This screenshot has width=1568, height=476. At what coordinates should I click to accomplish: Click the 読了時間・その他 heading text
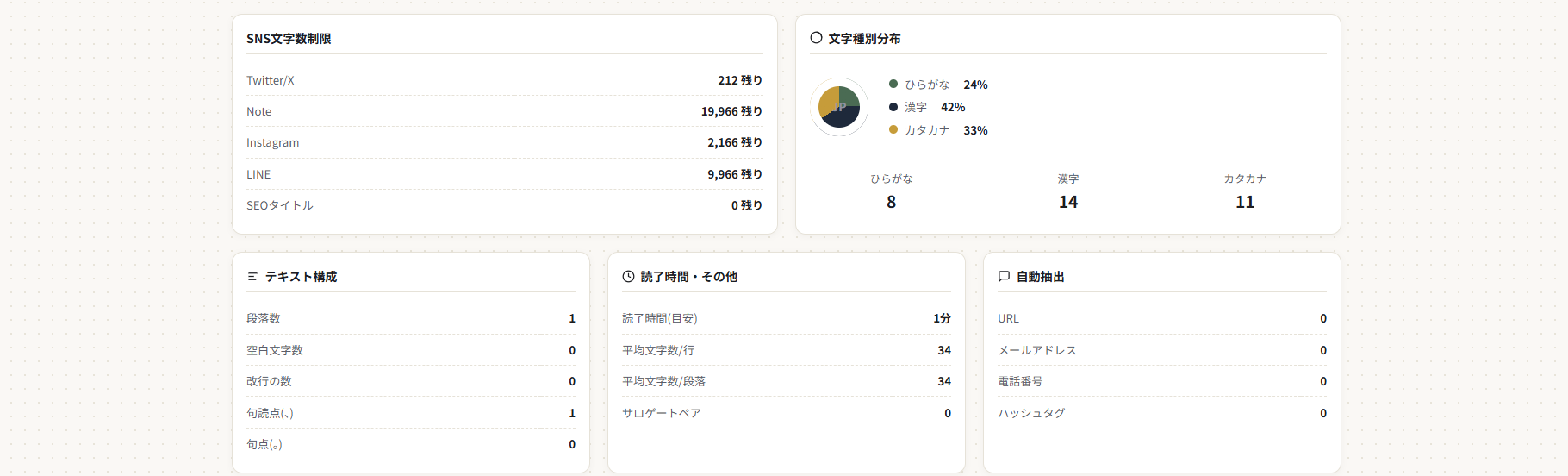tap(688, 277)
